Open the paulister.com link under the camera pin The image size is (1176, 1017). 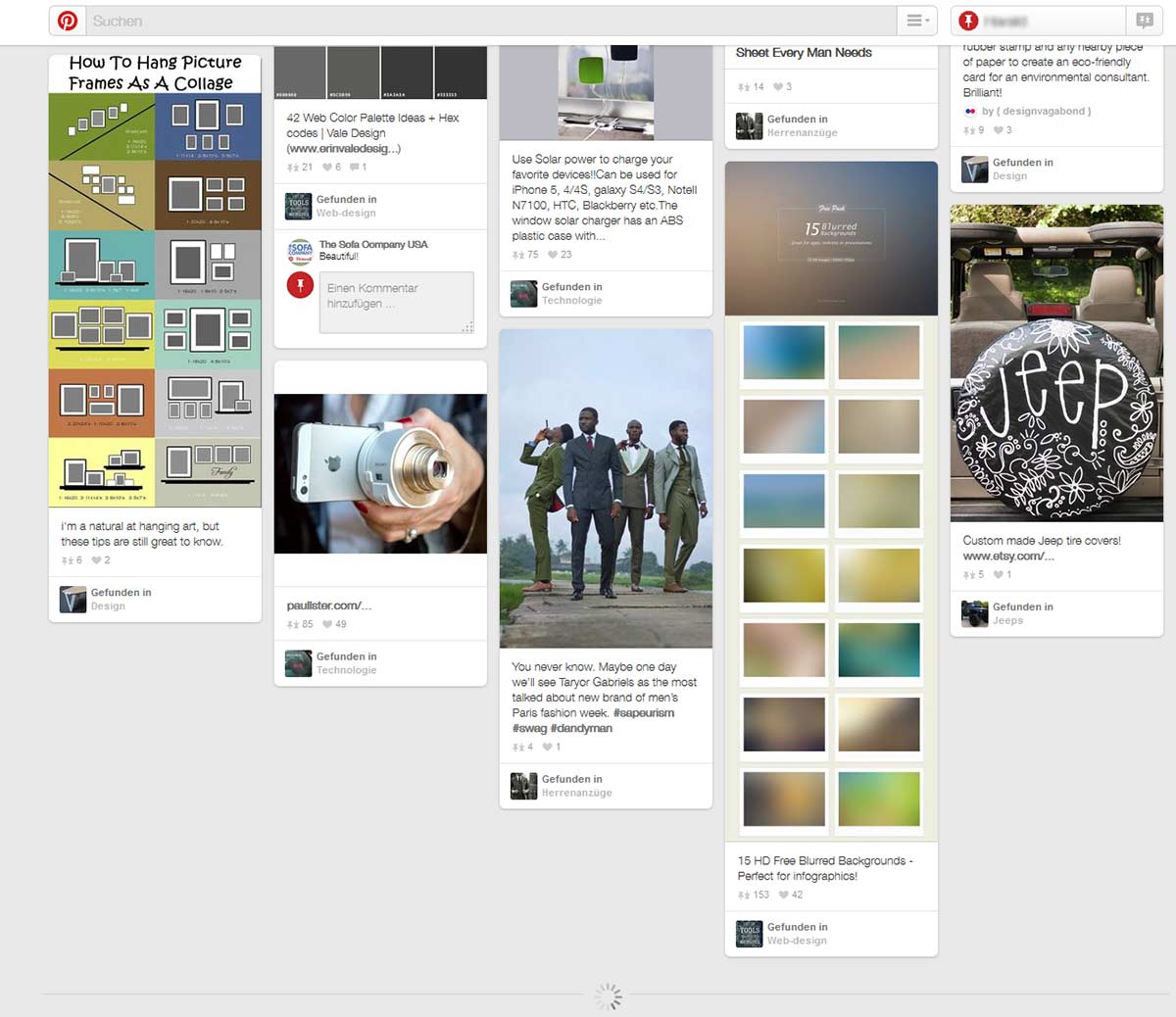pos(328,605)
